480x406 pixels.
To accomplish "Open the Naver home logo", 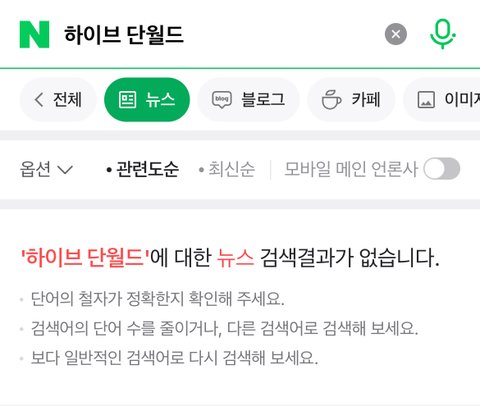I will point(34,34).
